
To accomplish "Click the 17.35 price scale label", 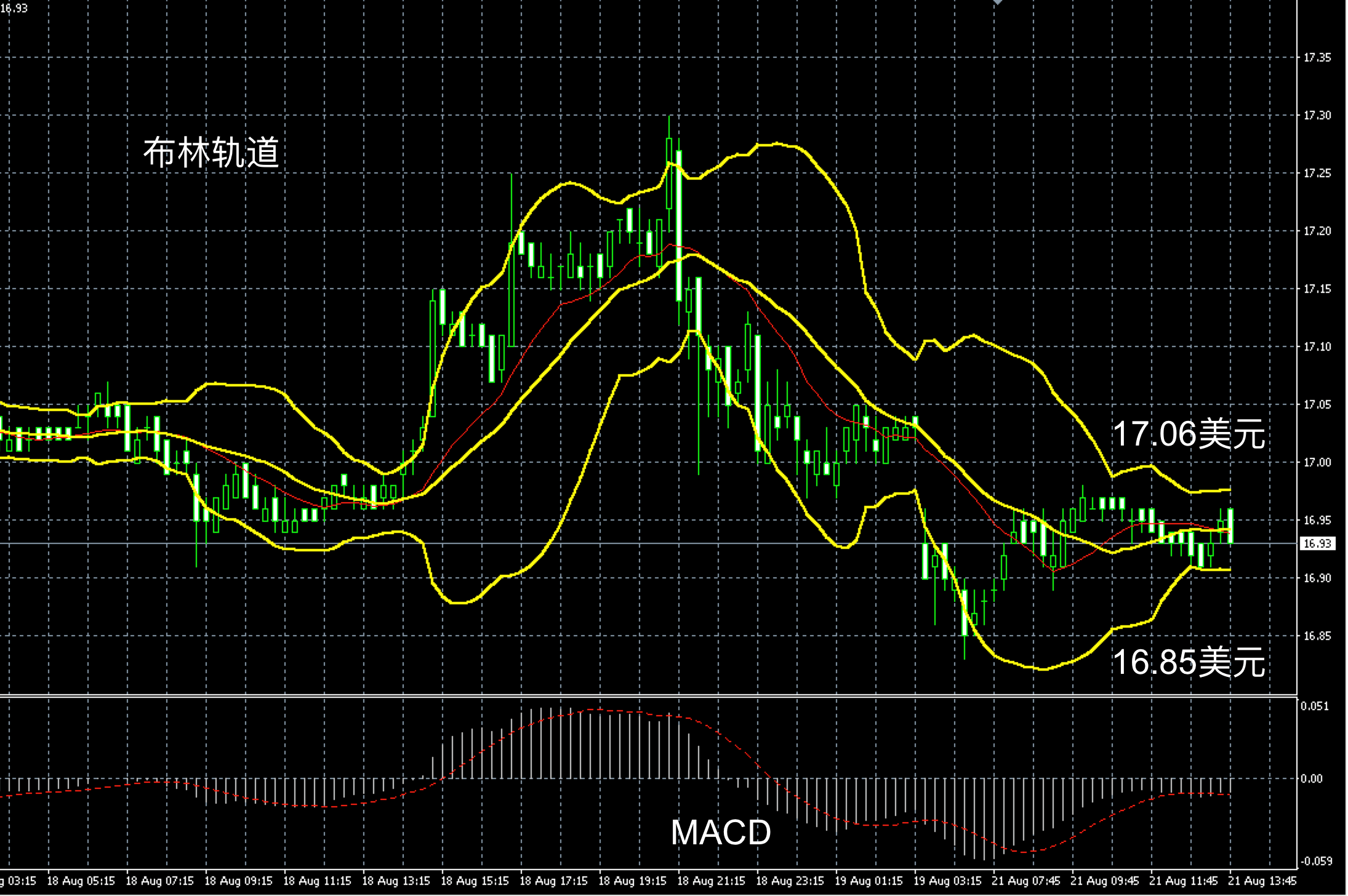I will point(1317,58).
